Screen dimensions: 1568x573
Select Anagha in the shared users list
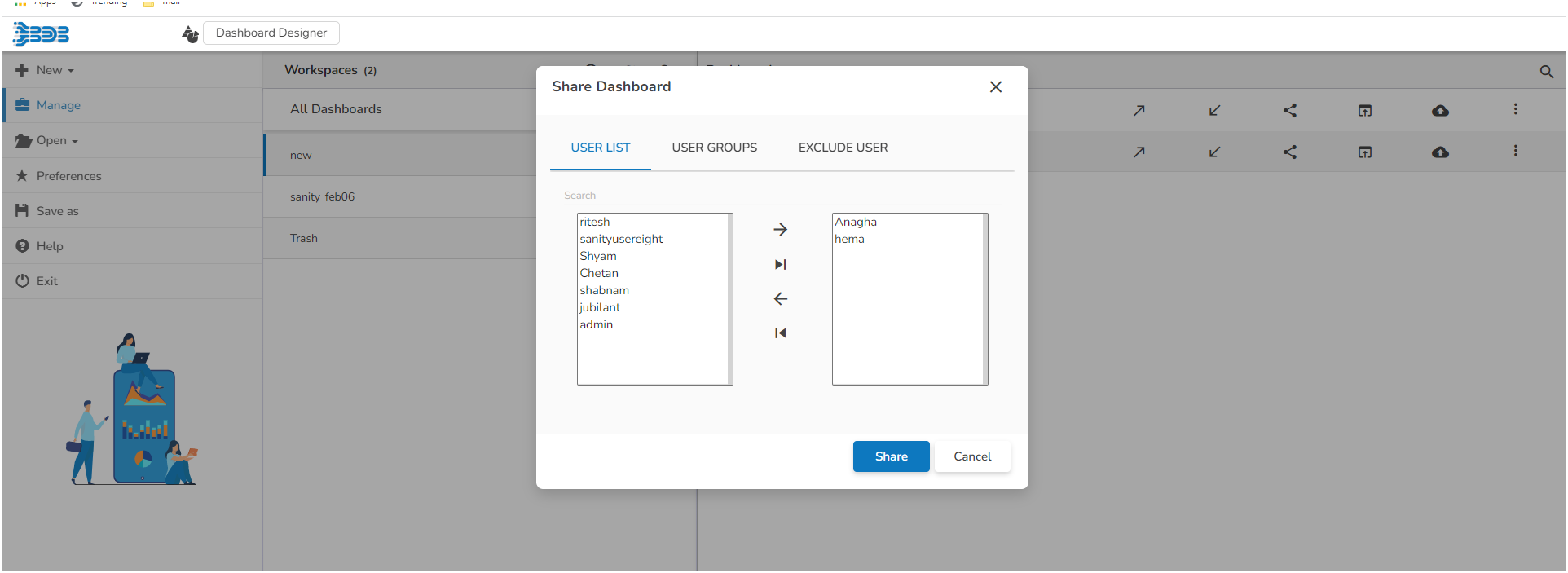[x=856, y=222]
